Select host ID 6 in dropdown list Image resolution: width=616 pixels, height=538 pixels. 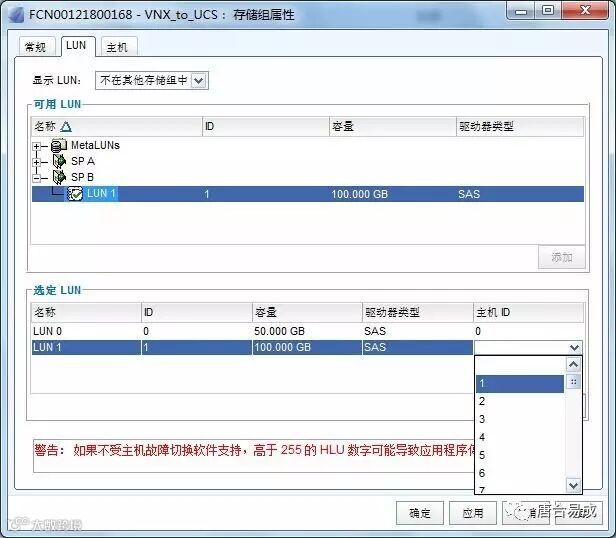pyautogui.click(x=520, y=473)
